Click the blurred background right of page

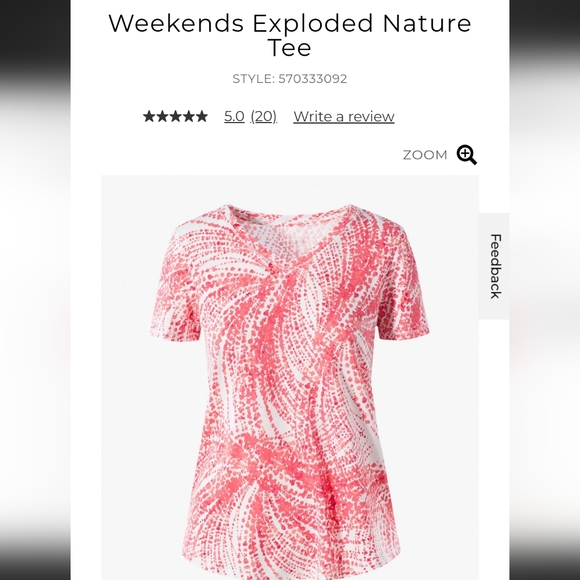click(x=544, y=290)
